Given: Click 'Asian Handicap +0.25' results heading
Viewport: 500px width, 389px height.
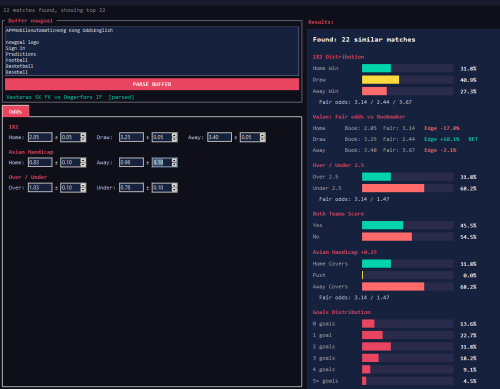Looking at the screenshot, I should (345, 252).
